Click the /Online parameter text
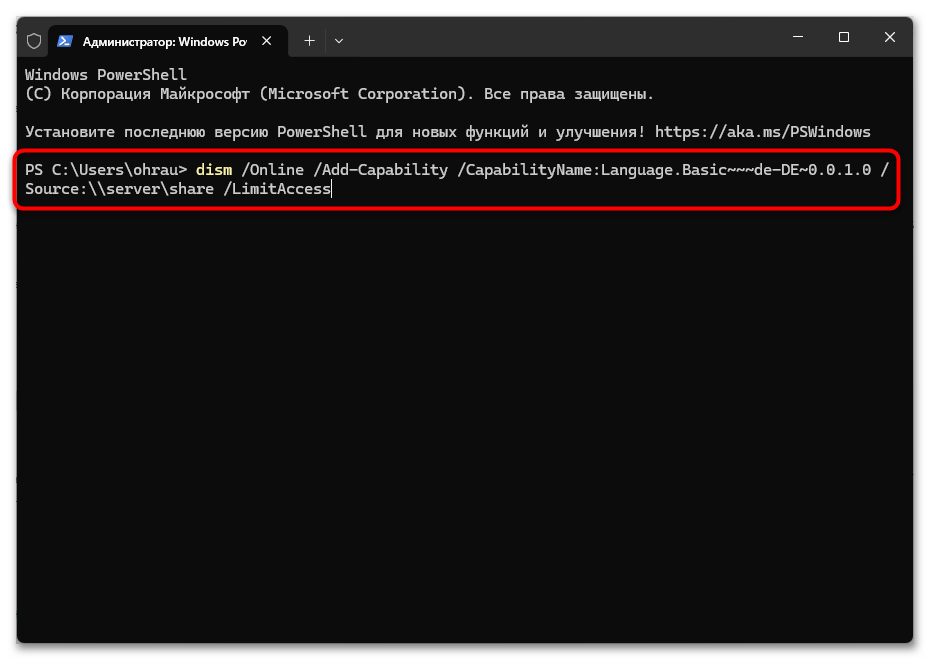The image size is (930, 660). [272, 170]
